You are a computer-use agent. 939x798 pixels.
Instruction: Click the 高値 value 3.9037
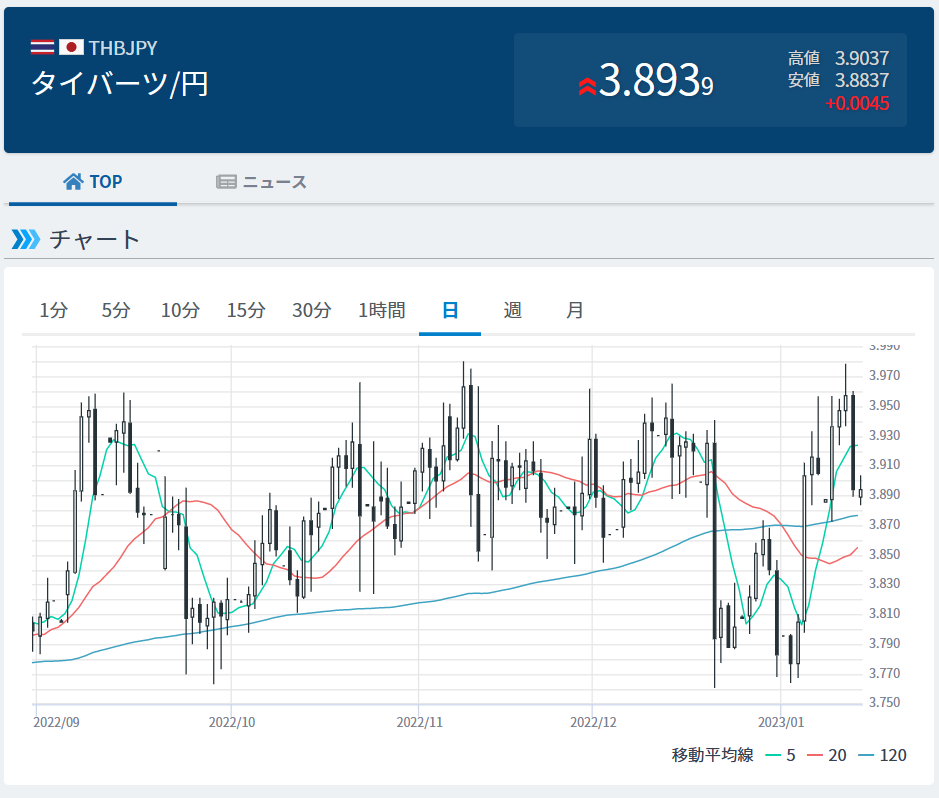pos(862,58)
